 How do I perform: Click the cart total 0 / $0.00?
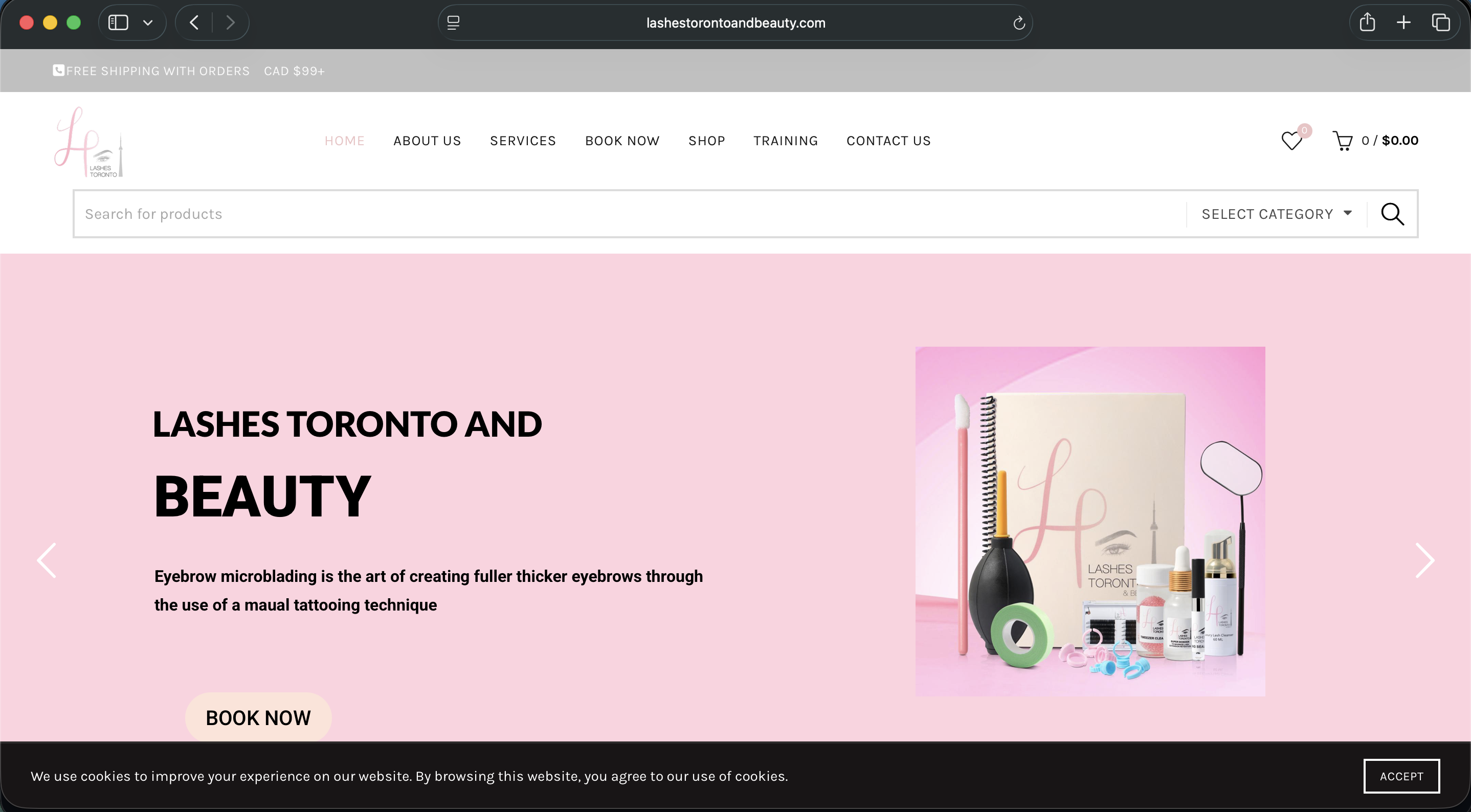(1390, 141)
